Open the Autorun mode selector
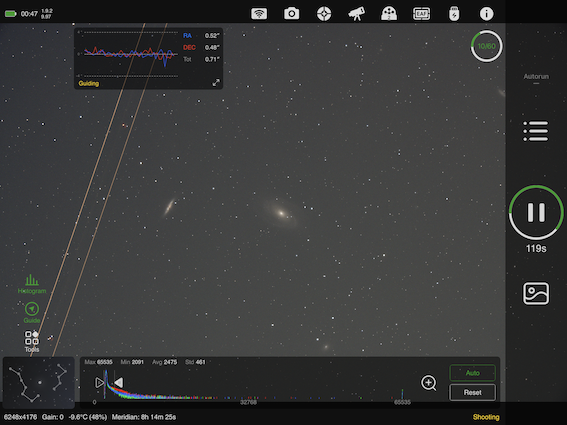The width and height of the screenshot is (567, 425). 536,77
